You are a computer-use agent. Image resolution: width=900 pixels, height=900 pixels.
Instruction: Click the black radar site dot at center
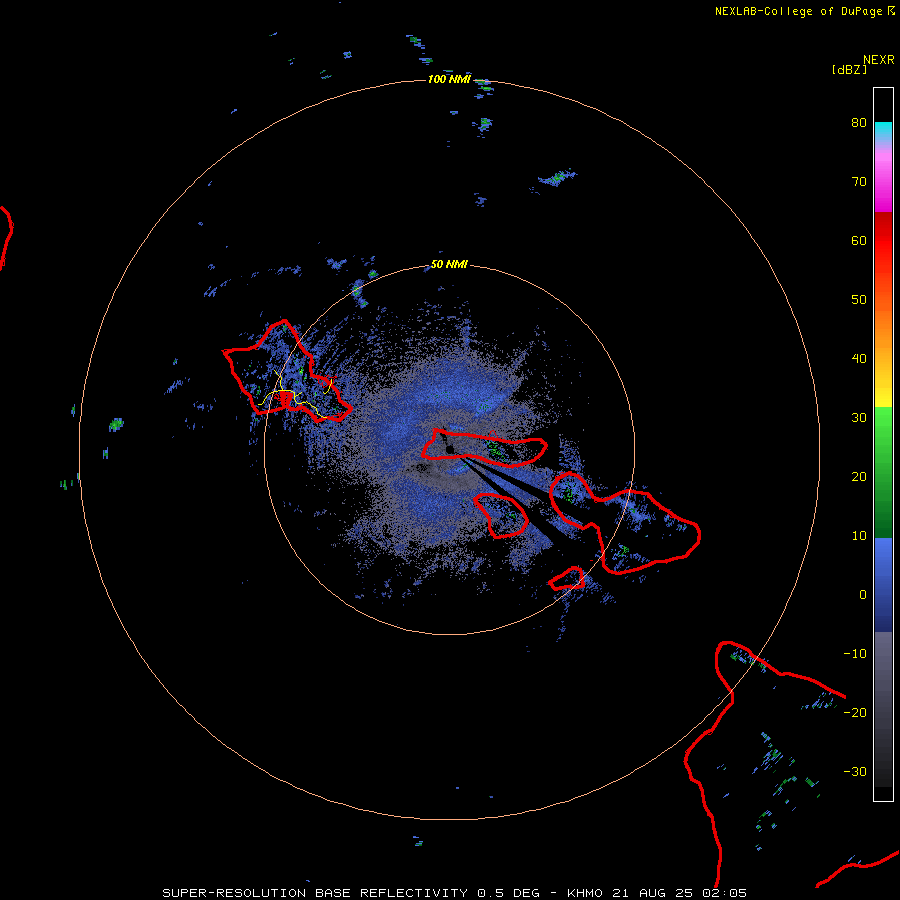click(449, 449)
